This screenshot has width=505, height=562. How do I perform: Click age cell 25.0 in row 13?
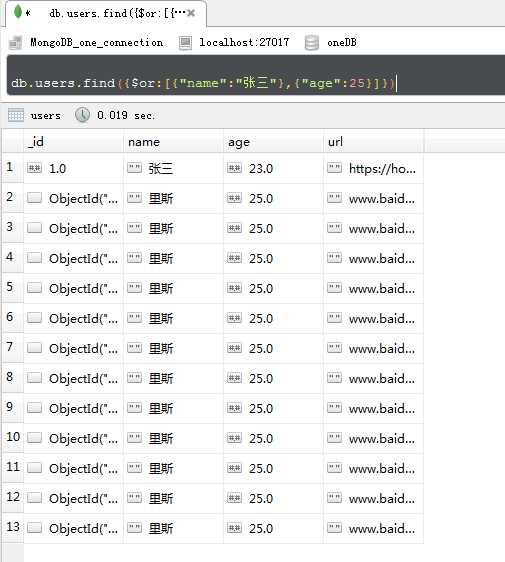(273, 528)
